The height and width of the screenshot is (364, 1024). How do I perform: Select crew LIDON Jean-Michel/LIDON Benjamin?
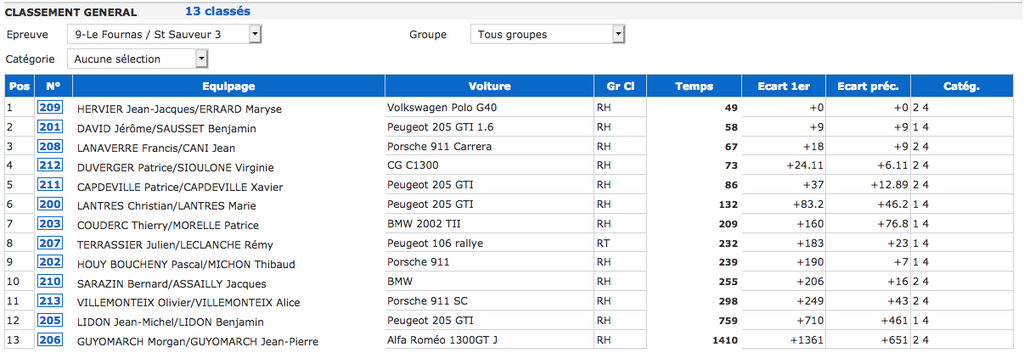click(x=170, y=322)
